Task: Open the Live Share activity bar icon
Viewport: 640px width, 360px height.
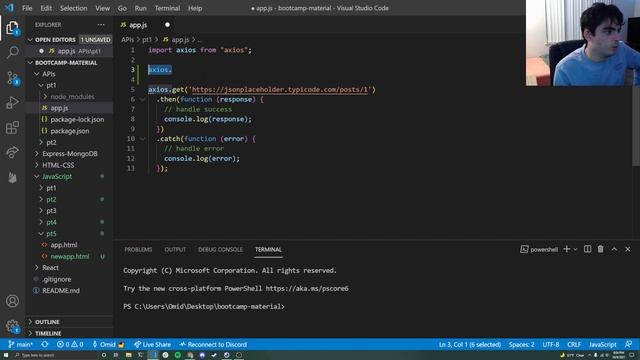Action: tap(12, 152)
